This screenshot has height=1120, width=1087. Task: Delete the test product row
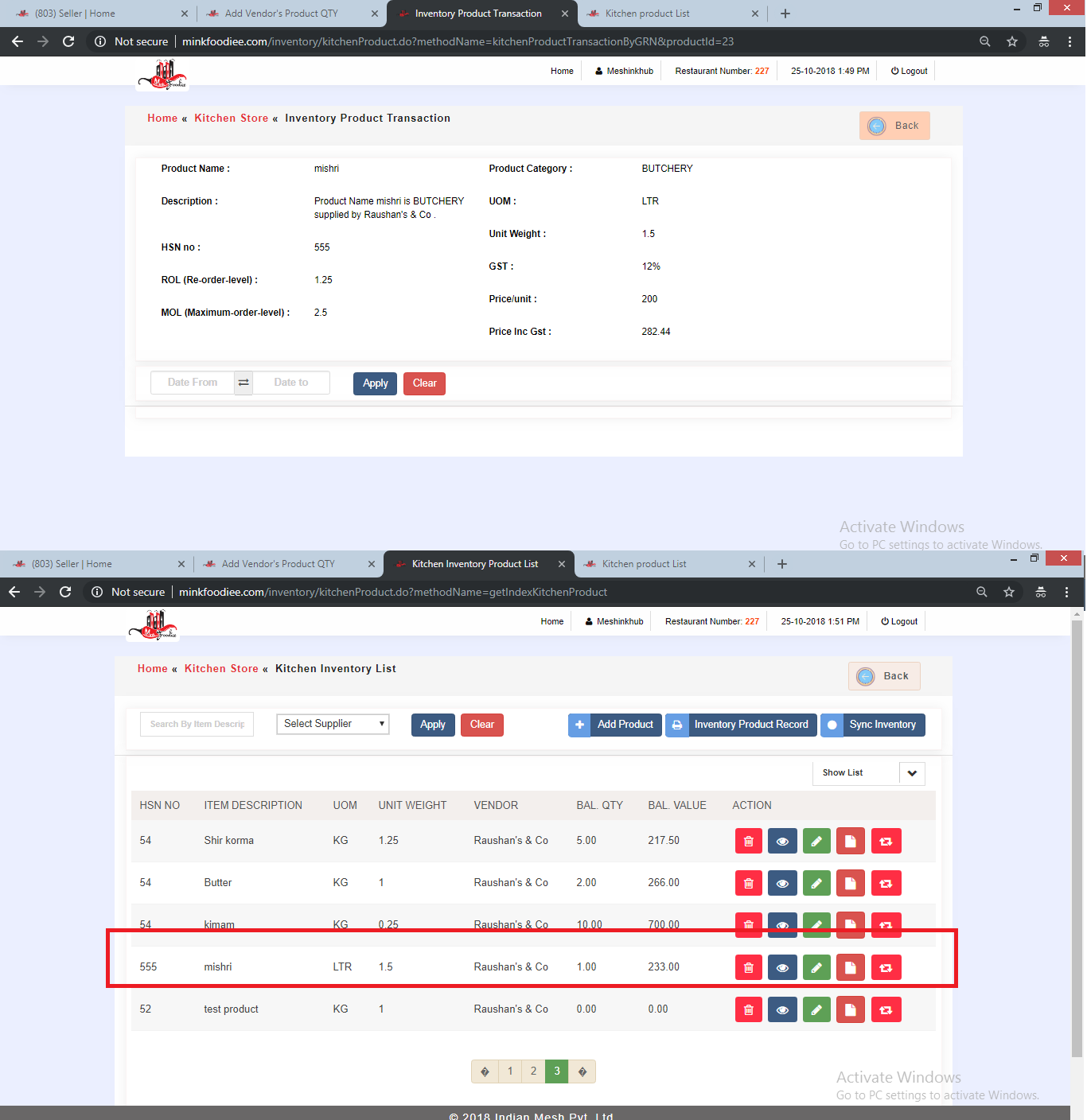point(749,1009)
